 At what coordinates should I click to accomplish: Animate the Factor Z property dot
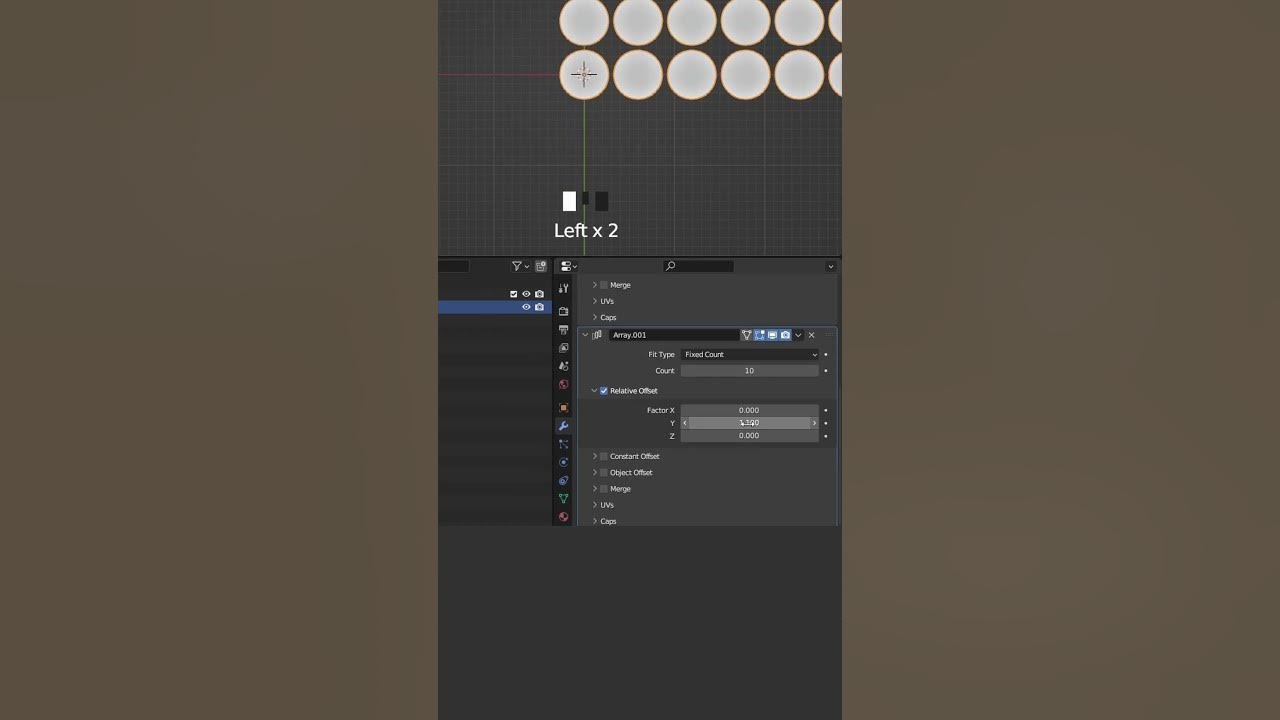coord(826,436)
